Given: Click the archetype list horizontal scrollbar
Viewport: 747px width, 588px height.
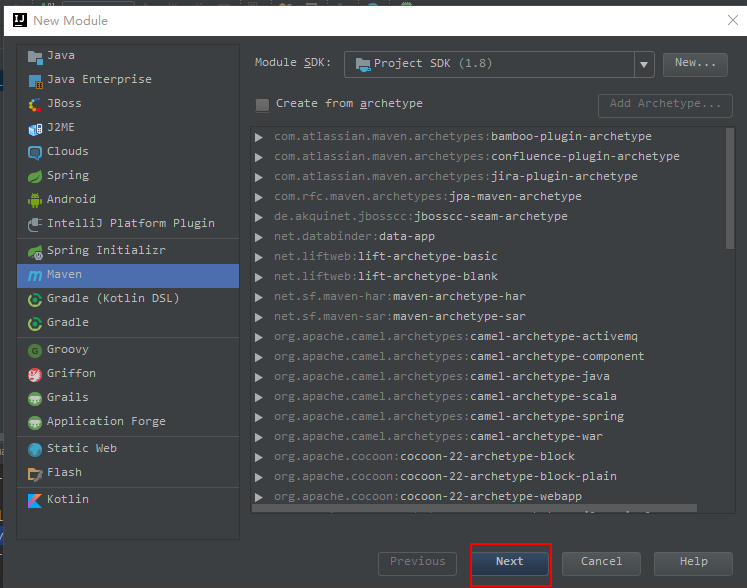Looking at the screenshot, I should tap(474, 508).
